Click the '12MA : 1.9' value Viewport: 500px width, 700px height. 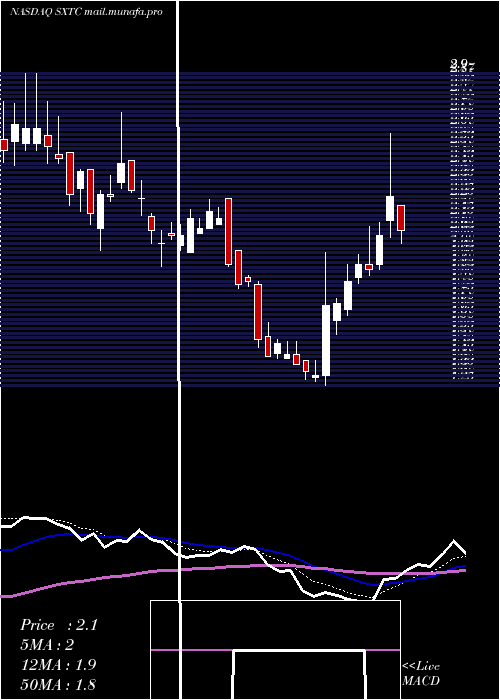pos(58,665)
